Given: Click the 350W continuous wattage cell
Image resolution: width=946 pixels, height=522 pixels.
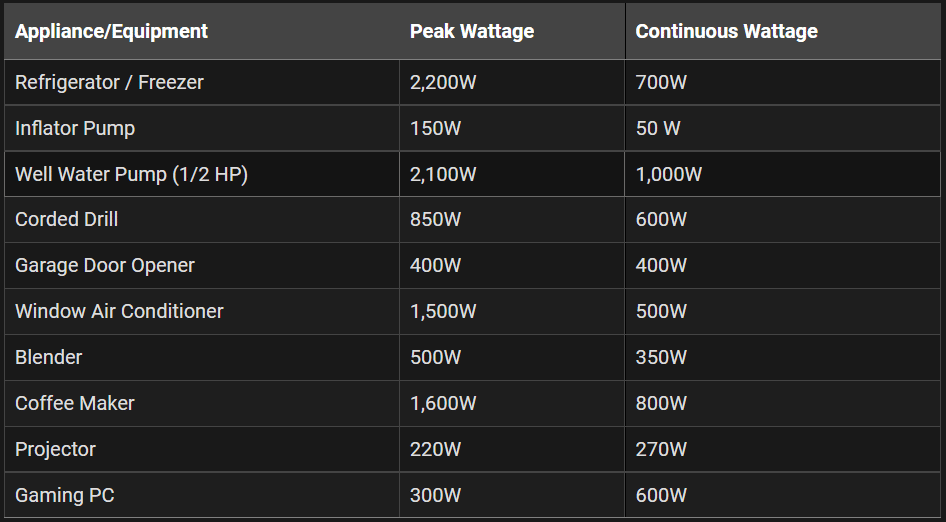Looking at the screenshot, I should click(x=783, y=357).
